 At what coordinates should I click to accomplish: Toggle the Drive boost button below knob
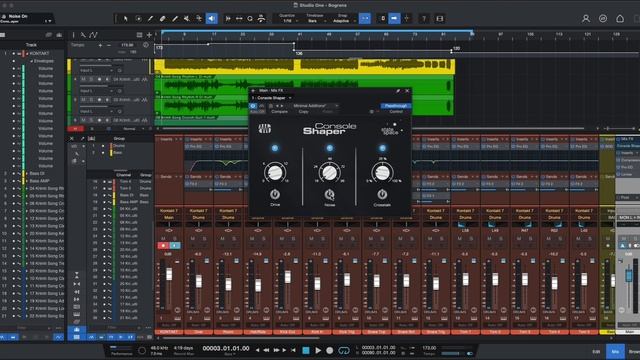[275, 194]
